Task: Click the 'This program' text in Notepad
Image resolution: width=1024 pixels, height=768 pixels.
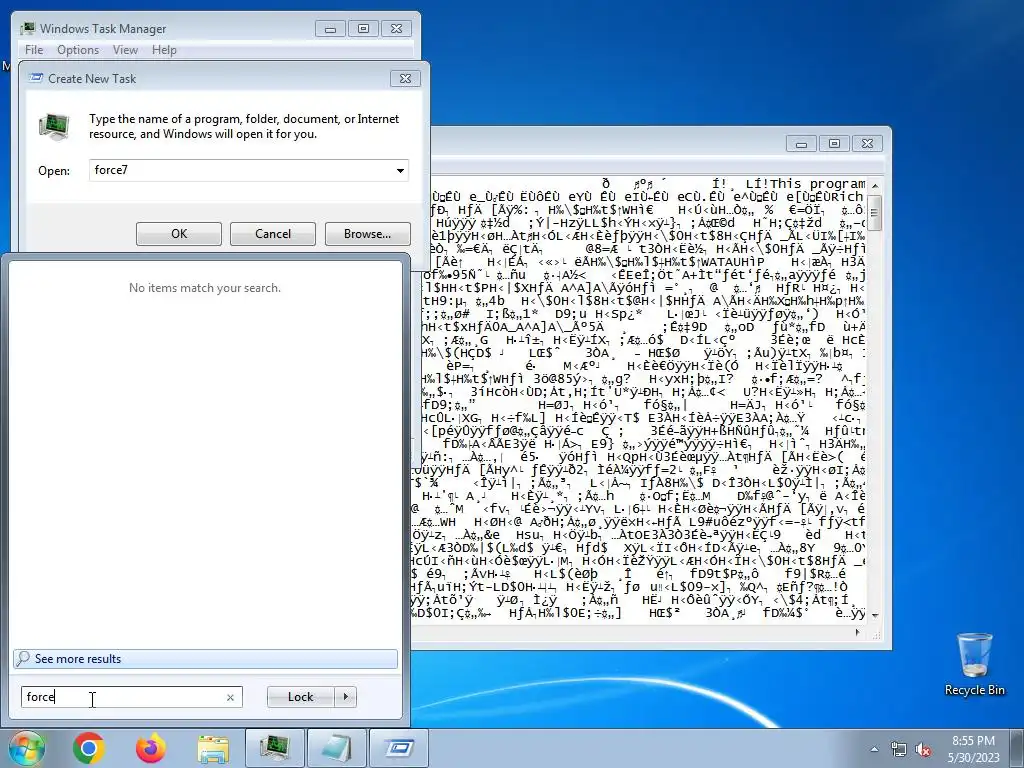Action: [x=818, y=184]
